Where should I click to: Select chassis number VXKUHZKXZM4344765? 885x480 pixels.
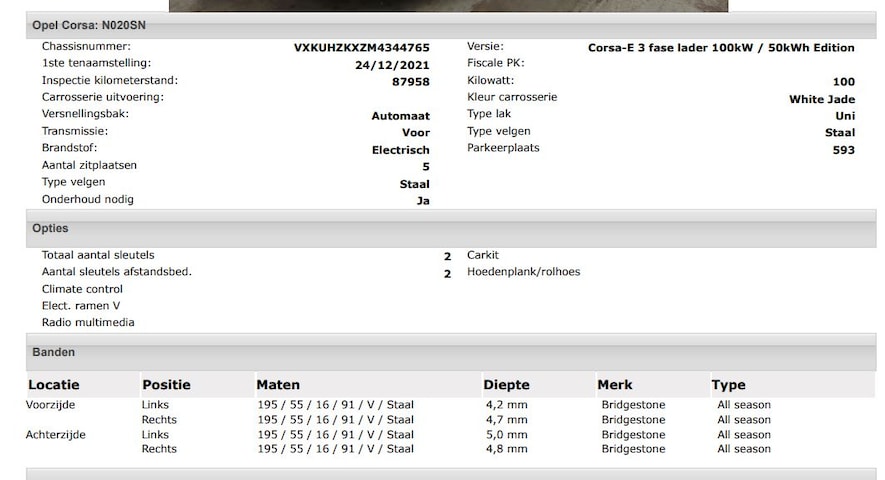[361, 48]
